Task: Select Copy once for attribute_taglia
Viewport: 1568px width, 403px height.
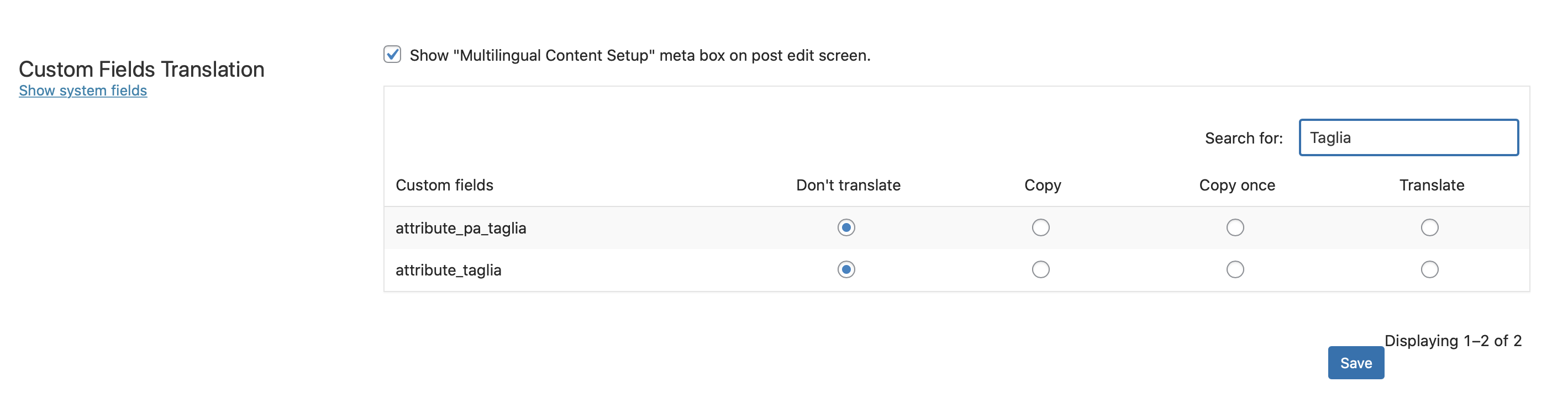Action: pos(1235,269)
